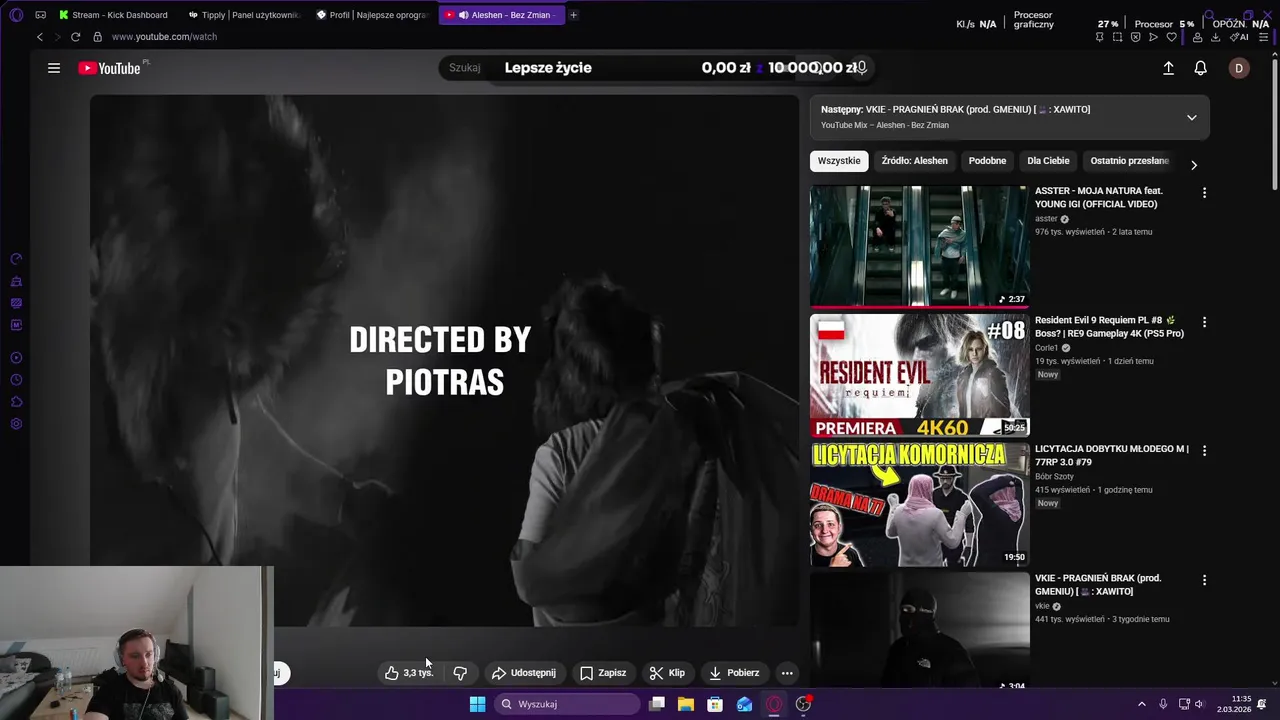
Task: Reload the page in the browser
Action: coord(75,37)
